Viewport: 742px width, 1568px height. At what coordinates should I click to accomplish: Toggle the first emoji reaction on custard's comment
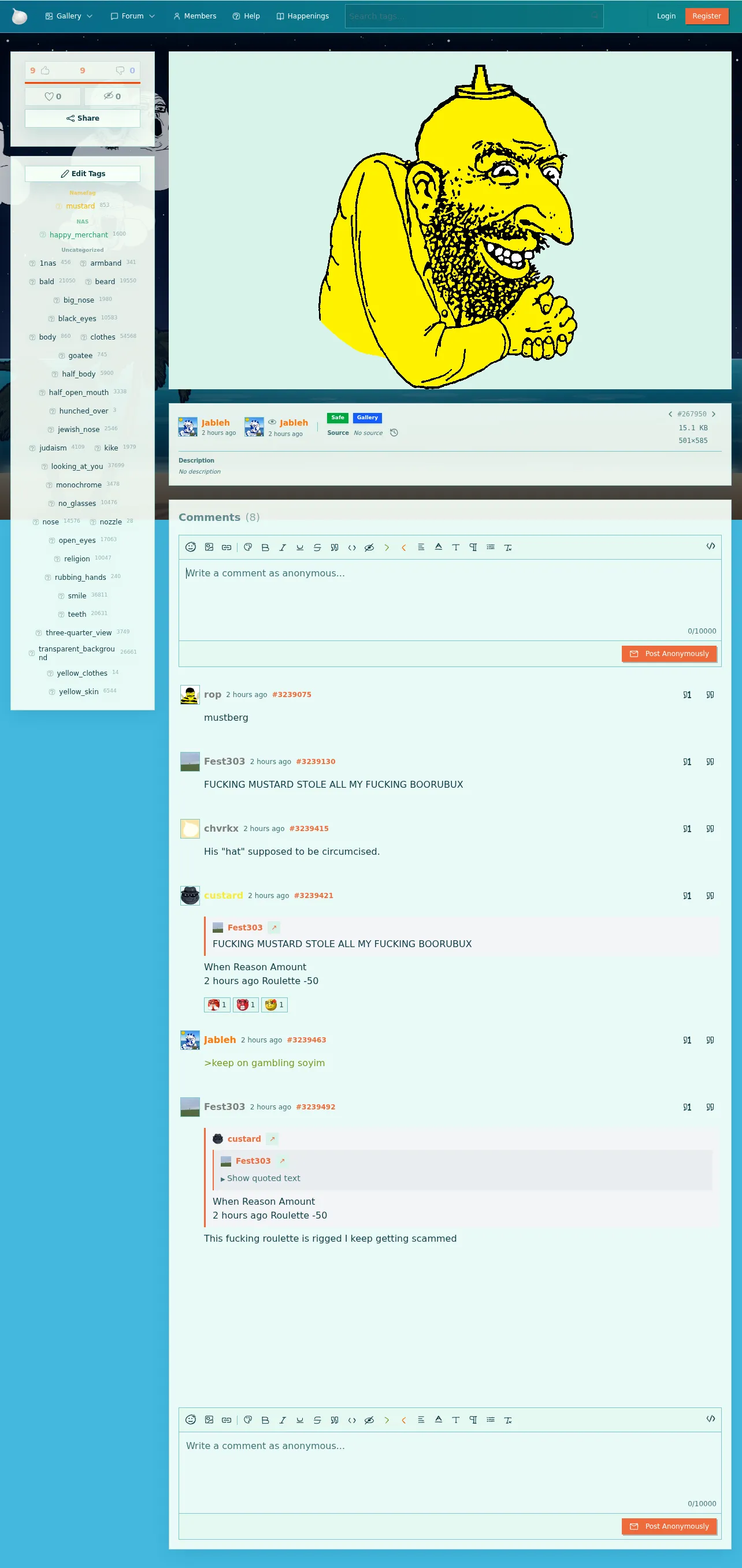click(x=217, y=1004)
